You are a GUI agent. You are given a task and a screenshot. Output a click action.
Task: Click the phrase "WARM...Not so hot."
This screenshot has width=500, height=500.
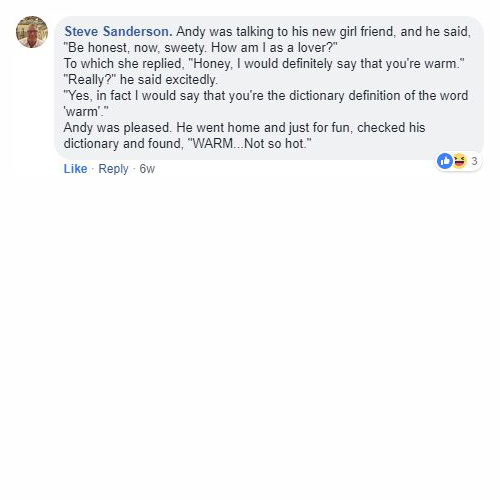coord(250,144)
